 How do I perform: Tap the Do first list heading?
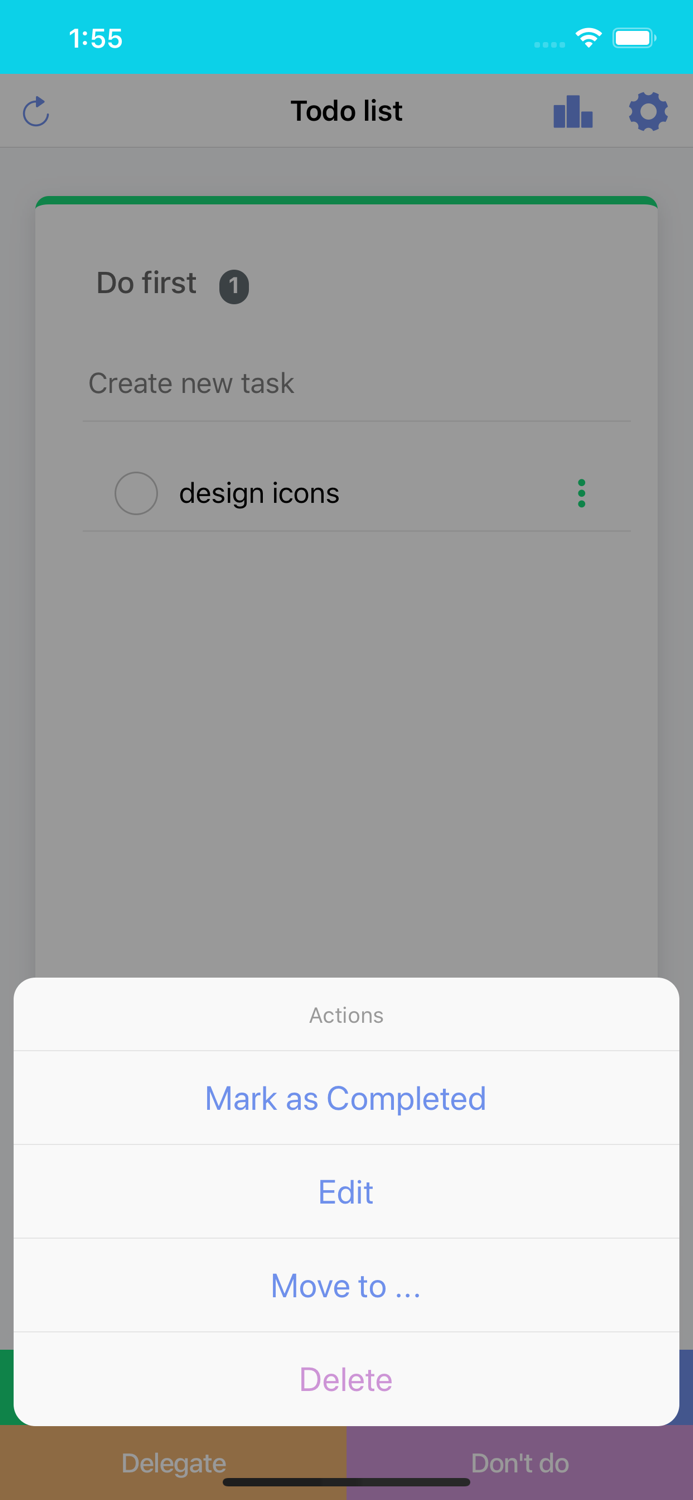146,283
